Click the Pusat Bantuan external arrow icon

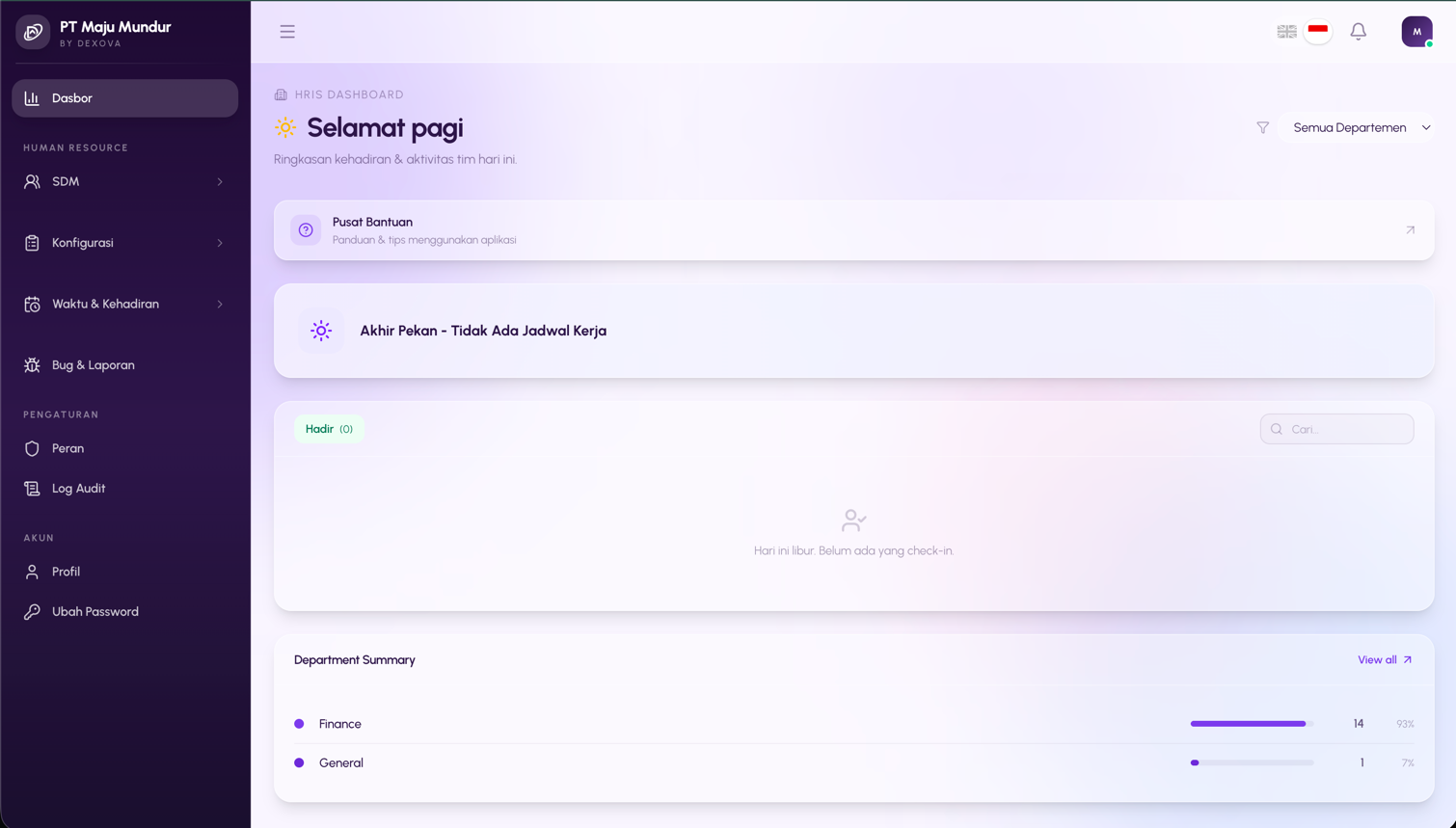tap(1410, 230)
